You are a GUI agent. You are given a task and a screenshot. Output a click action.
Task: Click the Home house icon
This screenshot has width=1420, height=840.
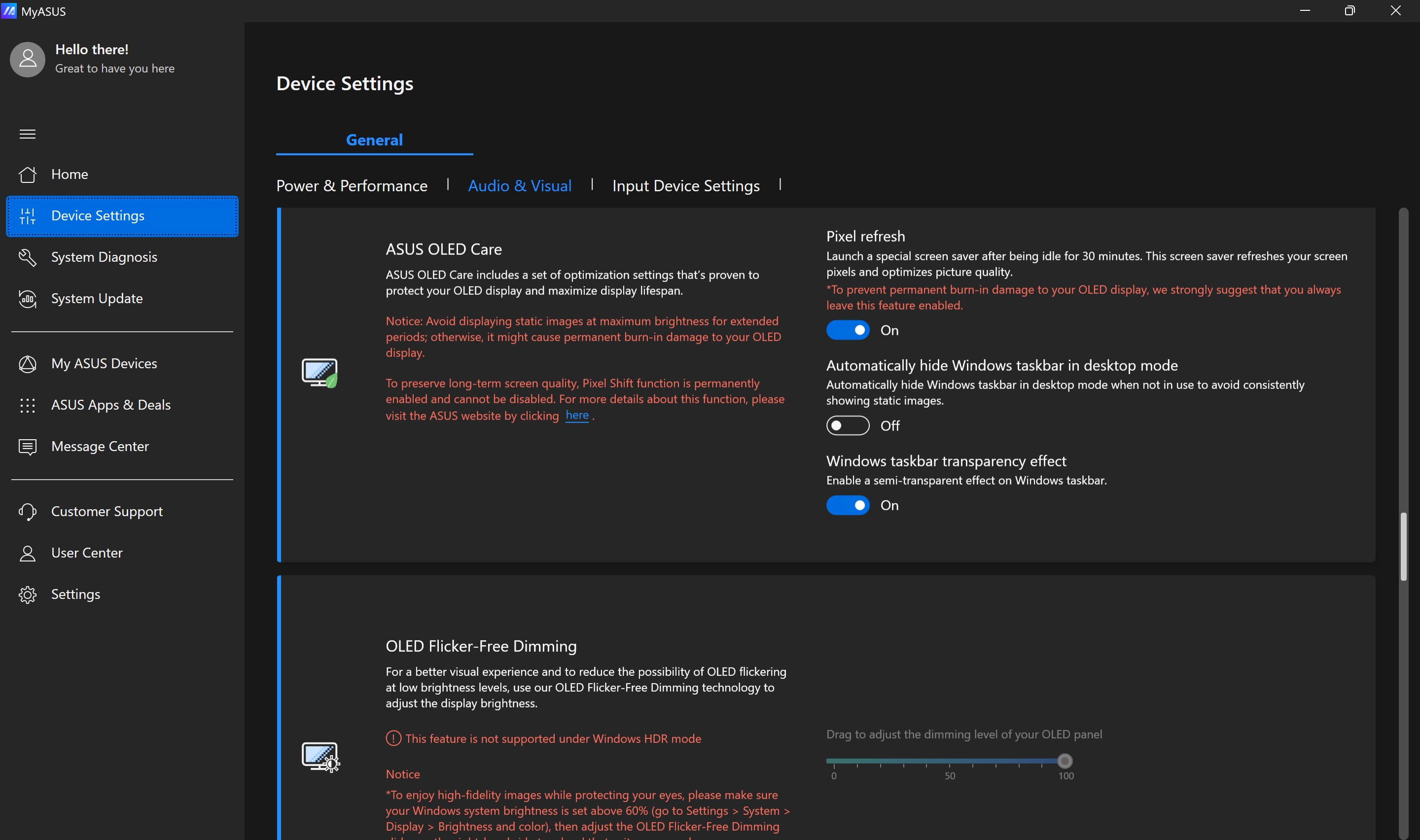[x=27, y=175]
